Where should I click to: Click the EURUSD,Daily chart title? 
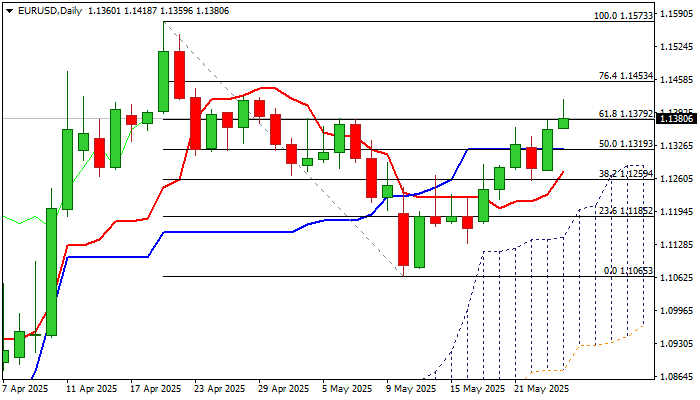pyautogui.click(x=43, y=10)
